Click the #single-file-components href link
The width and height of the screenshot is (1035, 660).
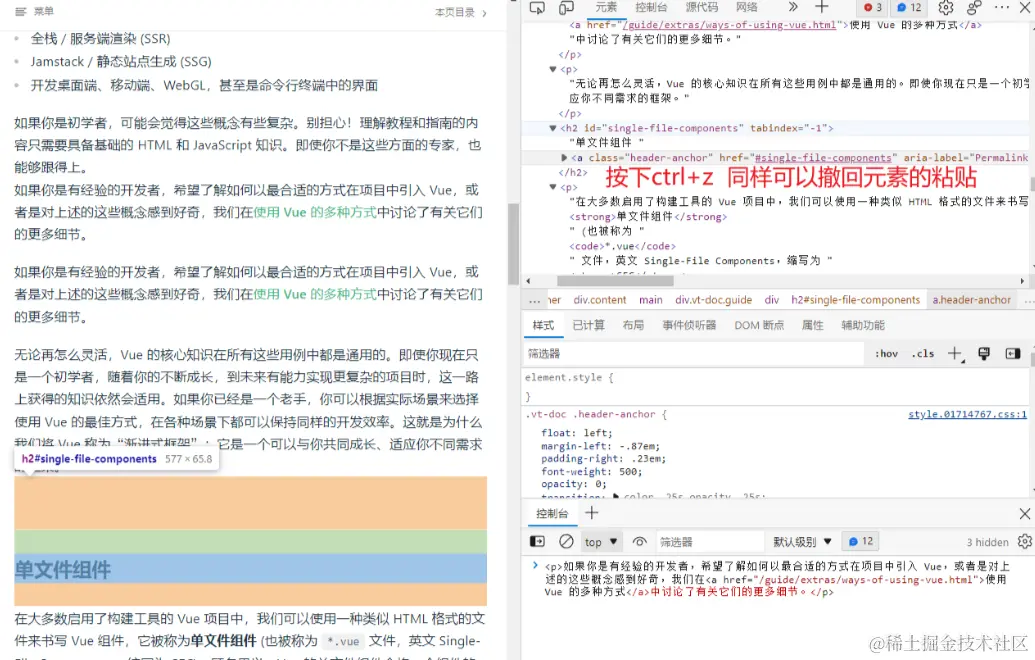click(823, 158)
